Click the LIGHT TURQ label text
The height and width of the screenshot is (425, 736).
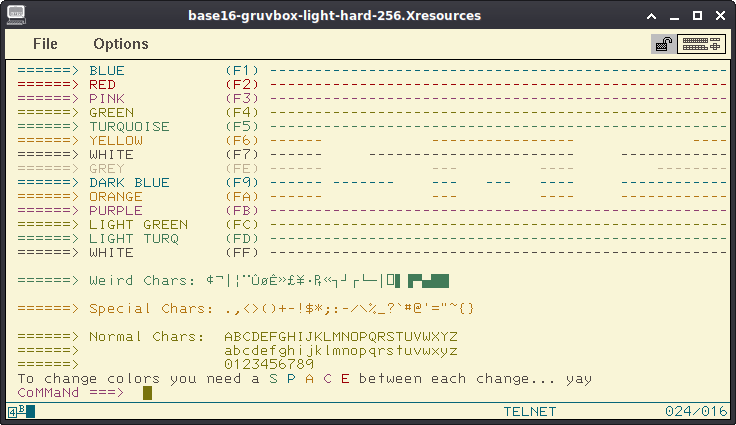pos(134,239)
